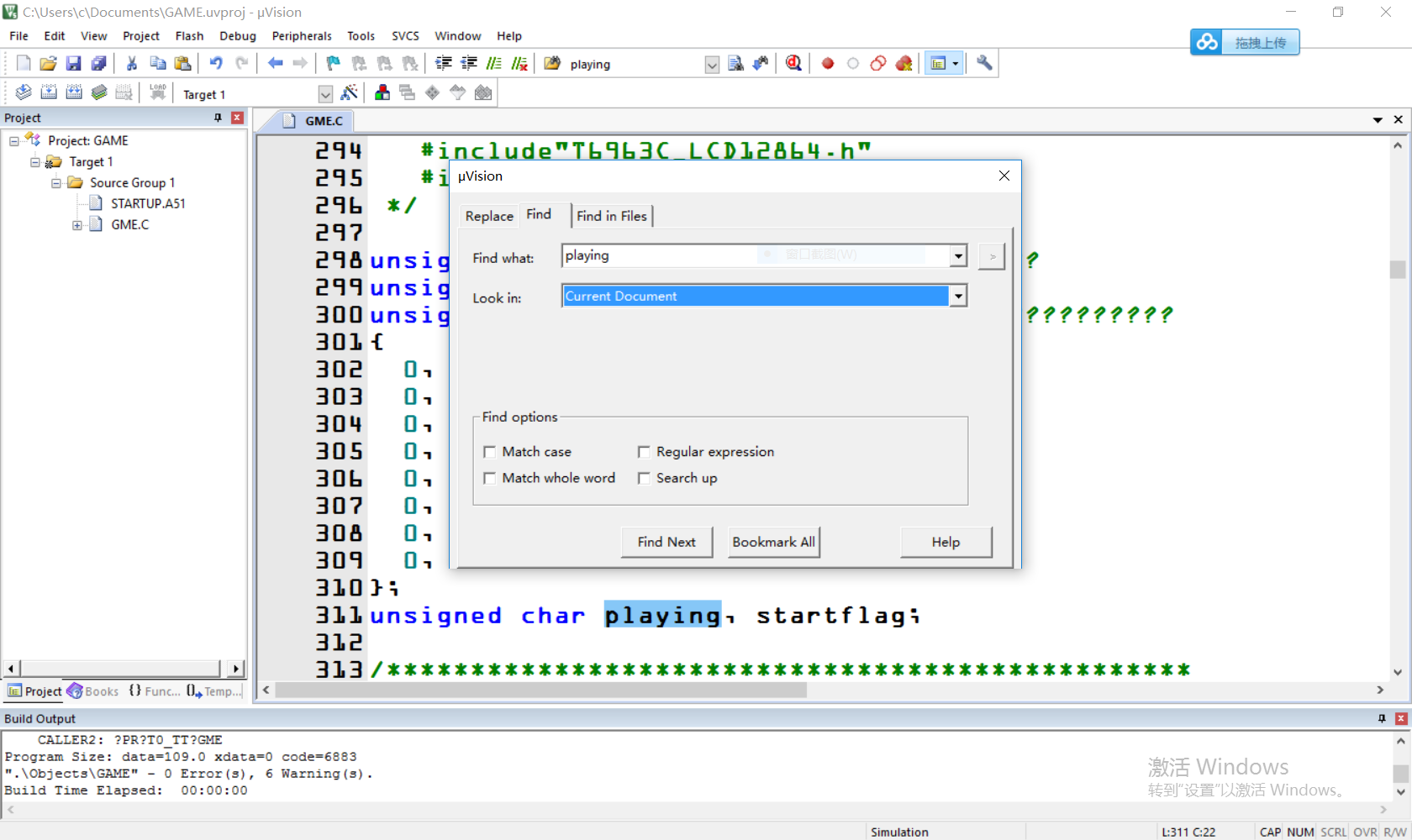
Task: Unindent selected lines using the unindent icon
Action: click(x=469, y=63)
